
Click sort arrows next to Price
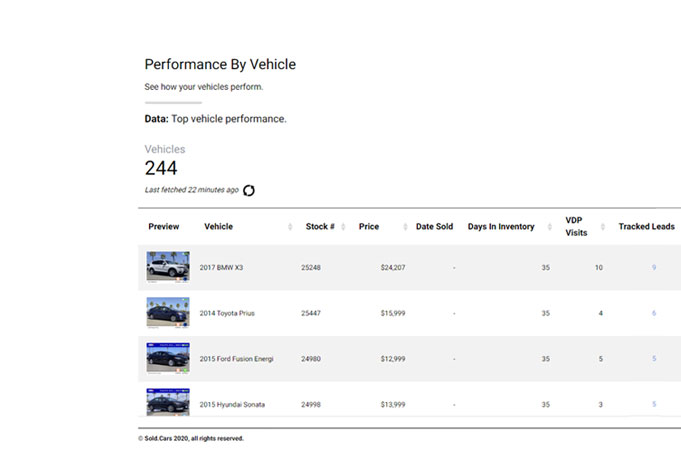404,227
